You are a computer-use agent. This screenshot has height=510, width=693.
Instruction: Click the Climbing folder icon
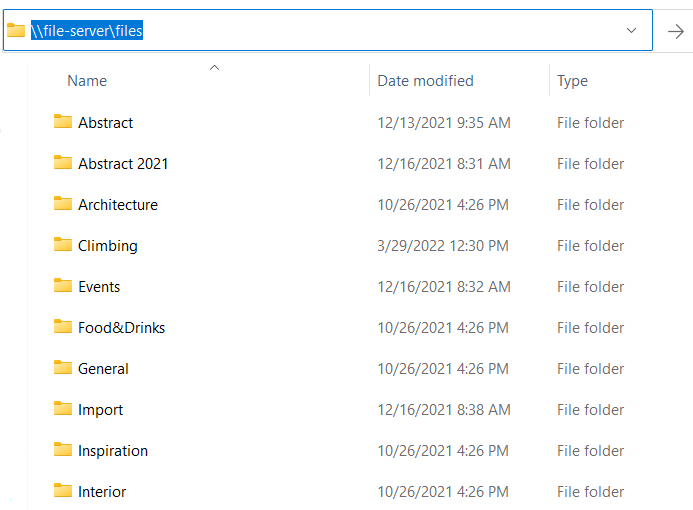63,245
